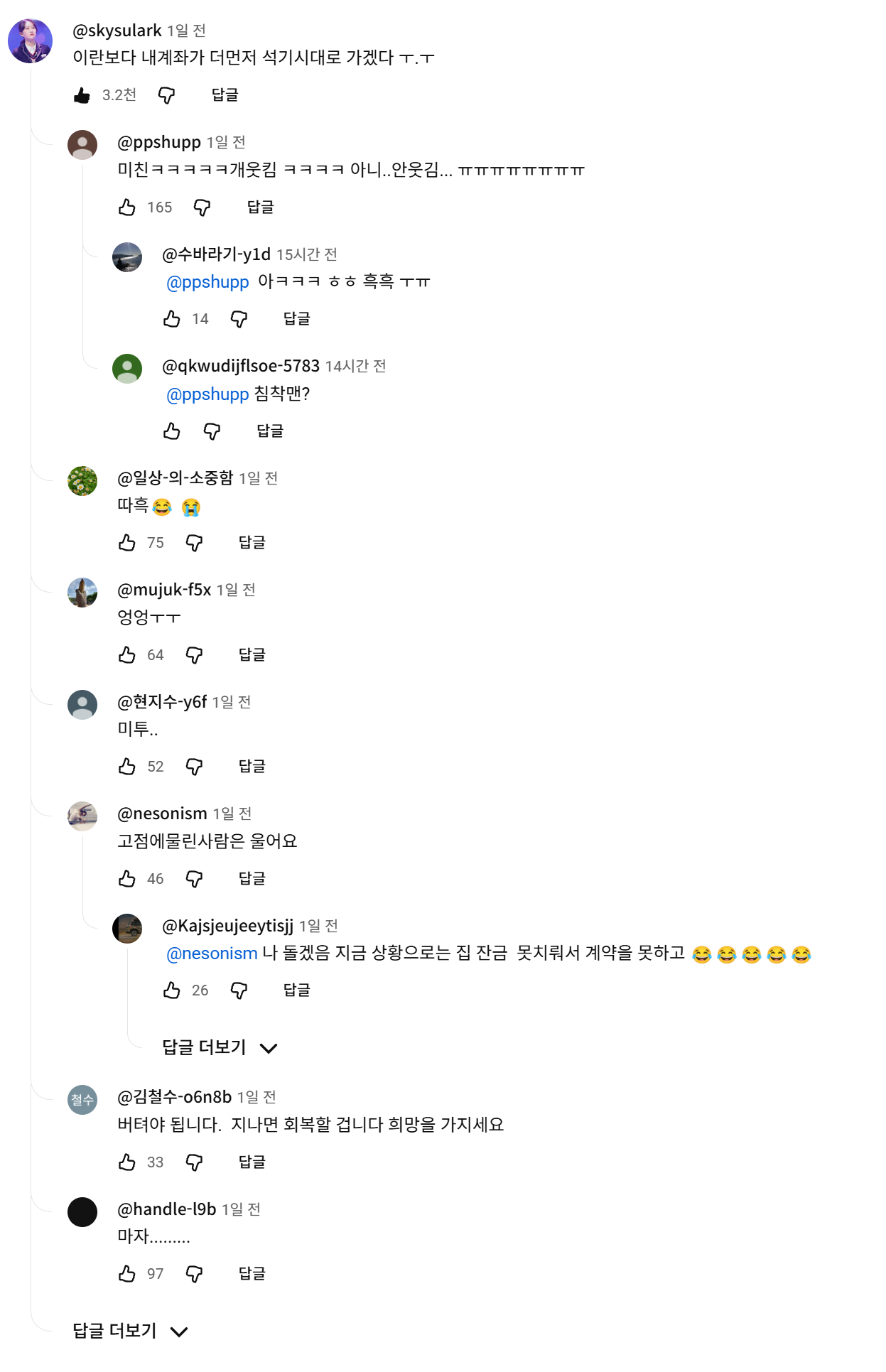Open the @ppshupp mention in @수바라기-y1d's reply

point(207,282)
